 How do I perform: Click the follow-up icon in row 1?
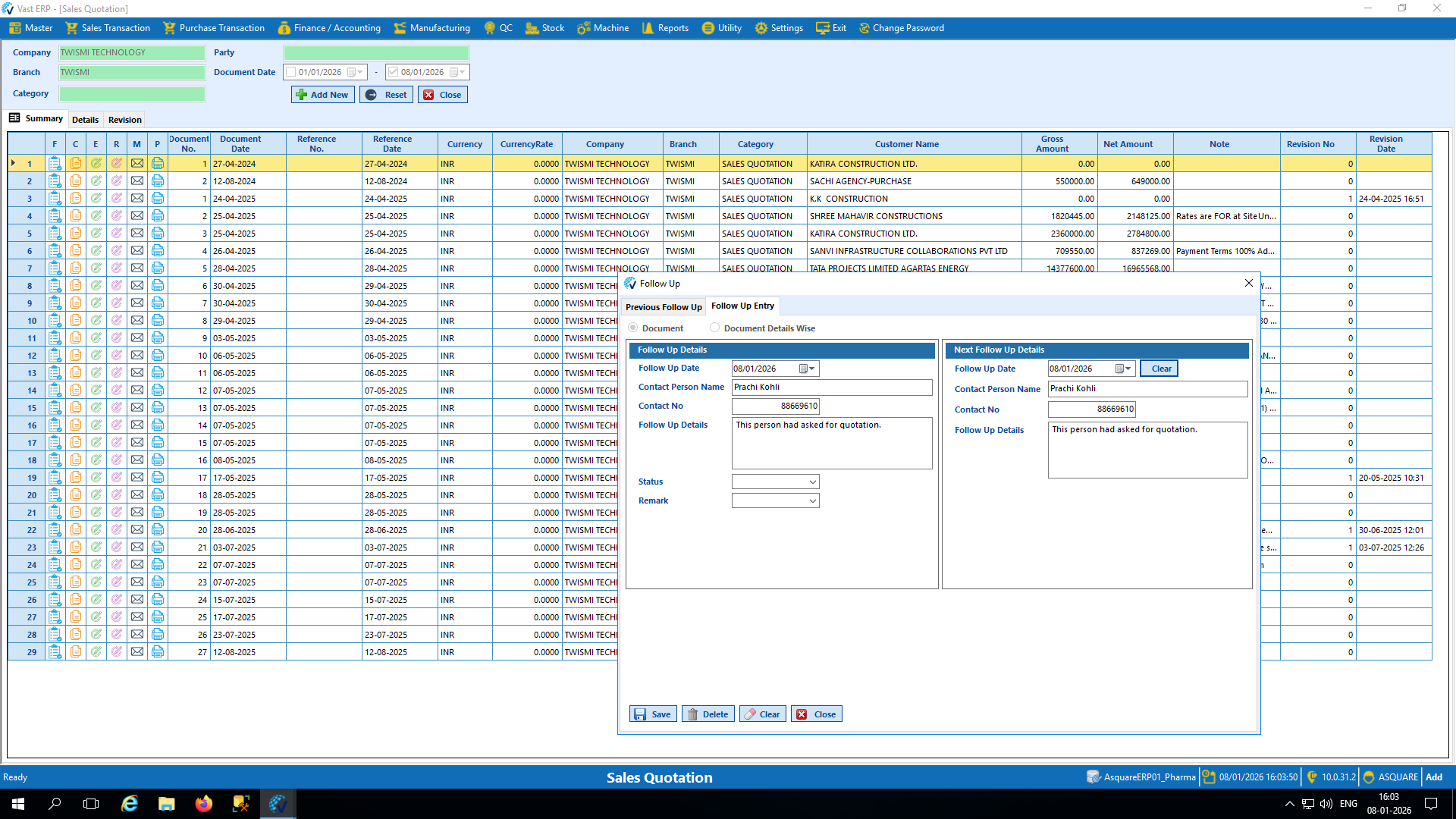(55, 164)
